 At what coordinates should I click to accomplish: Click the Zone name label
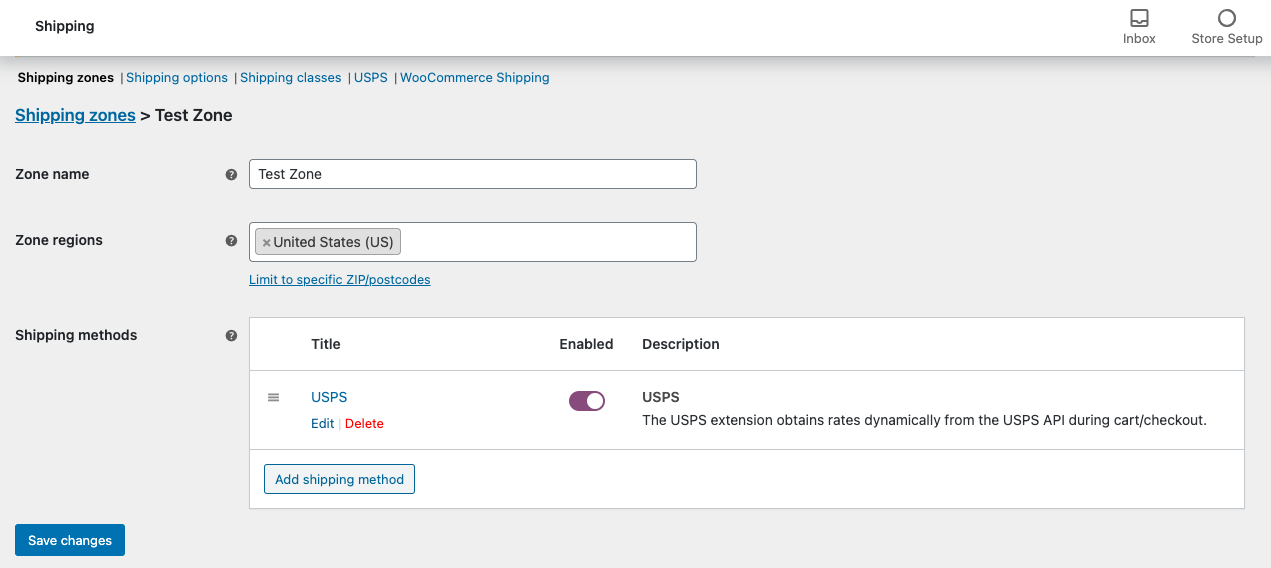[52, 174]
